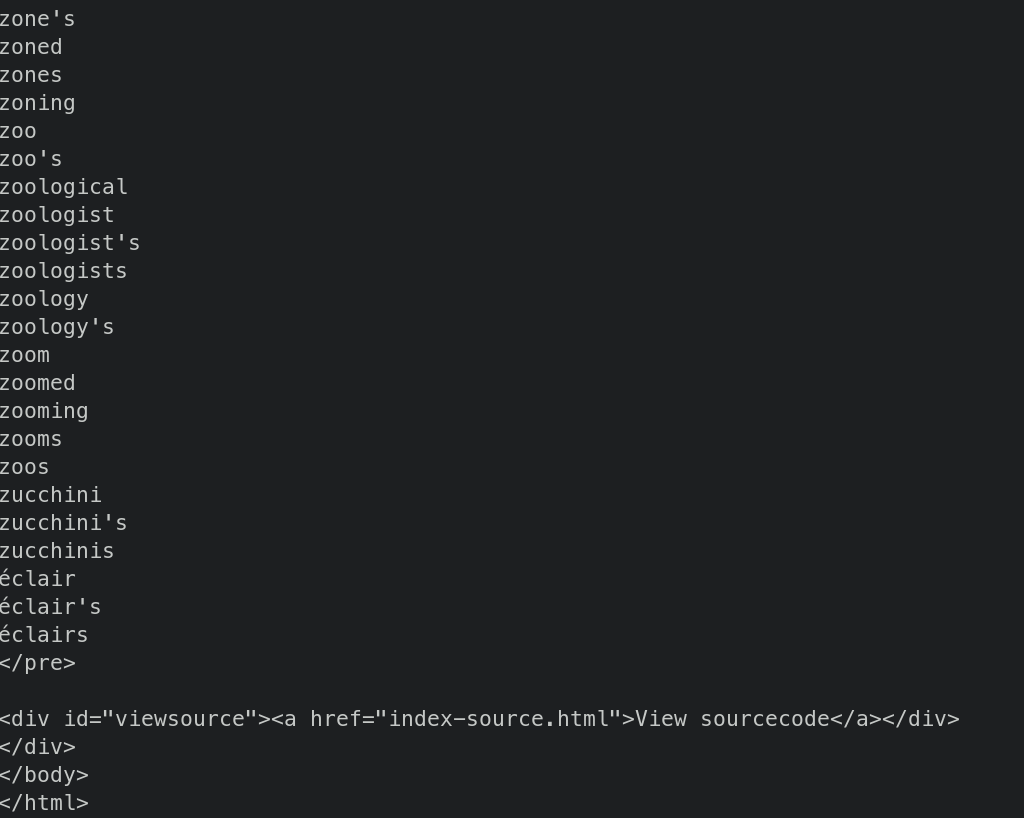Click the line reading "zoned"
The height and width of the screenshot is (818, 1024).
click(31, 47)
